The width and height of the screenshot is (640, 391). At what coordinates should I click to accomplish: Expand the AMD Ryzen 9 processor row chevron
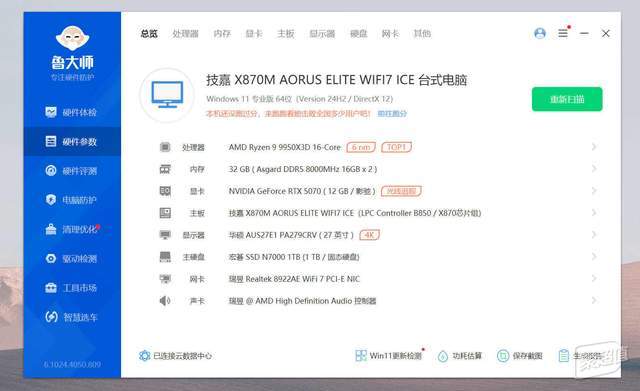[x=594, y=147]
